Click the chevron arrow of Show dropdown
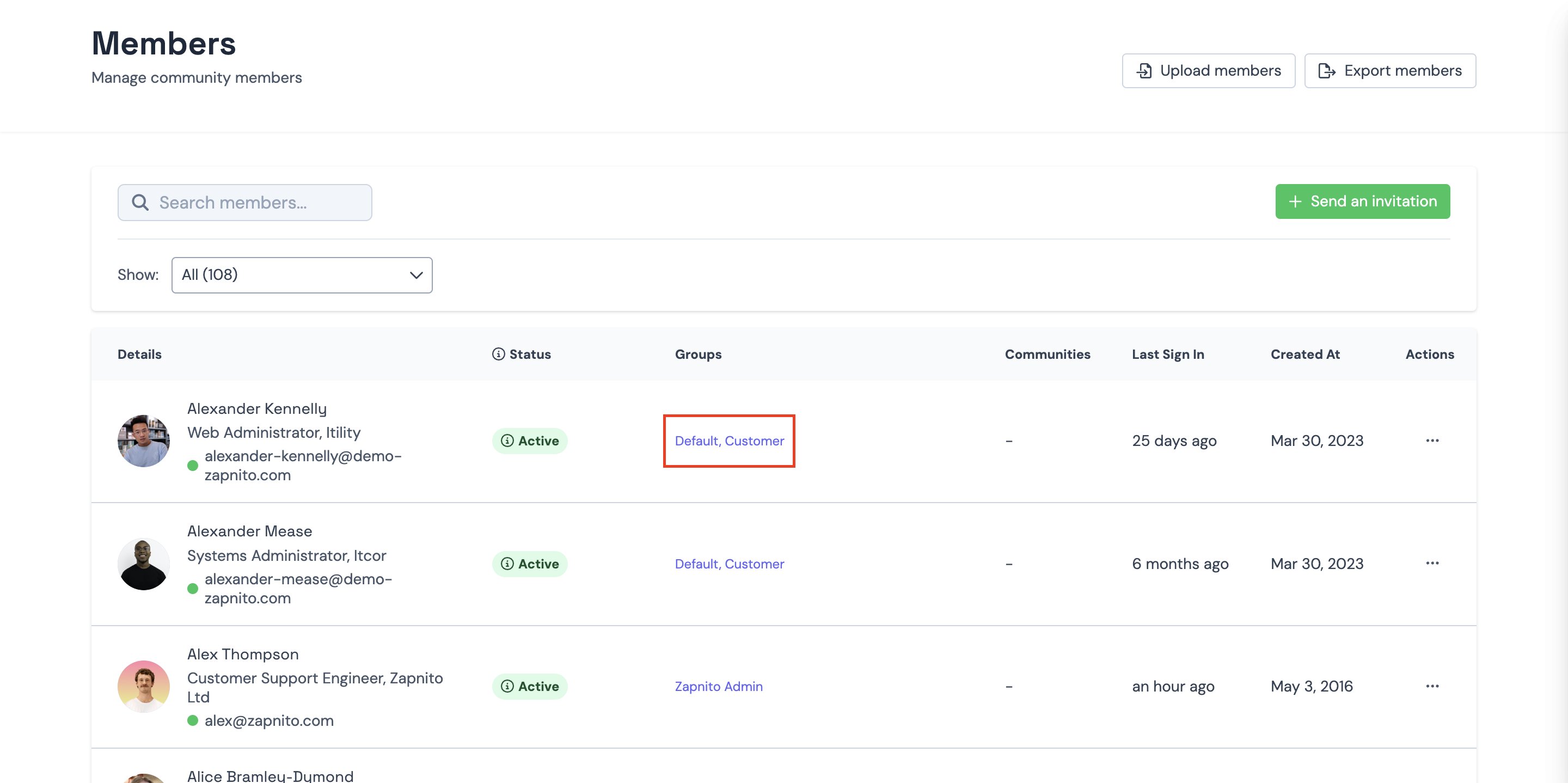The image size is (1568, 783). click(x=416, y=275)
